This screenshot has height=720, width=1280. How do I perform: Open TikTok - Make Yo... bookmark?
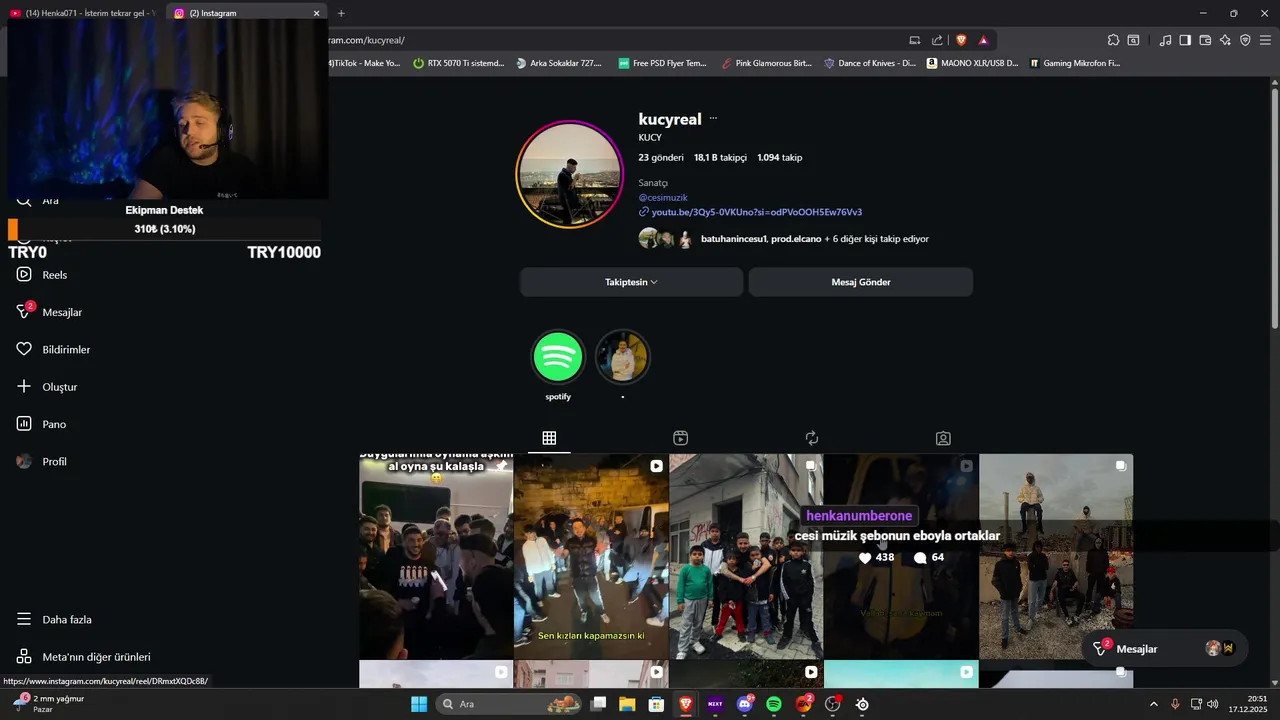[365, 63]
